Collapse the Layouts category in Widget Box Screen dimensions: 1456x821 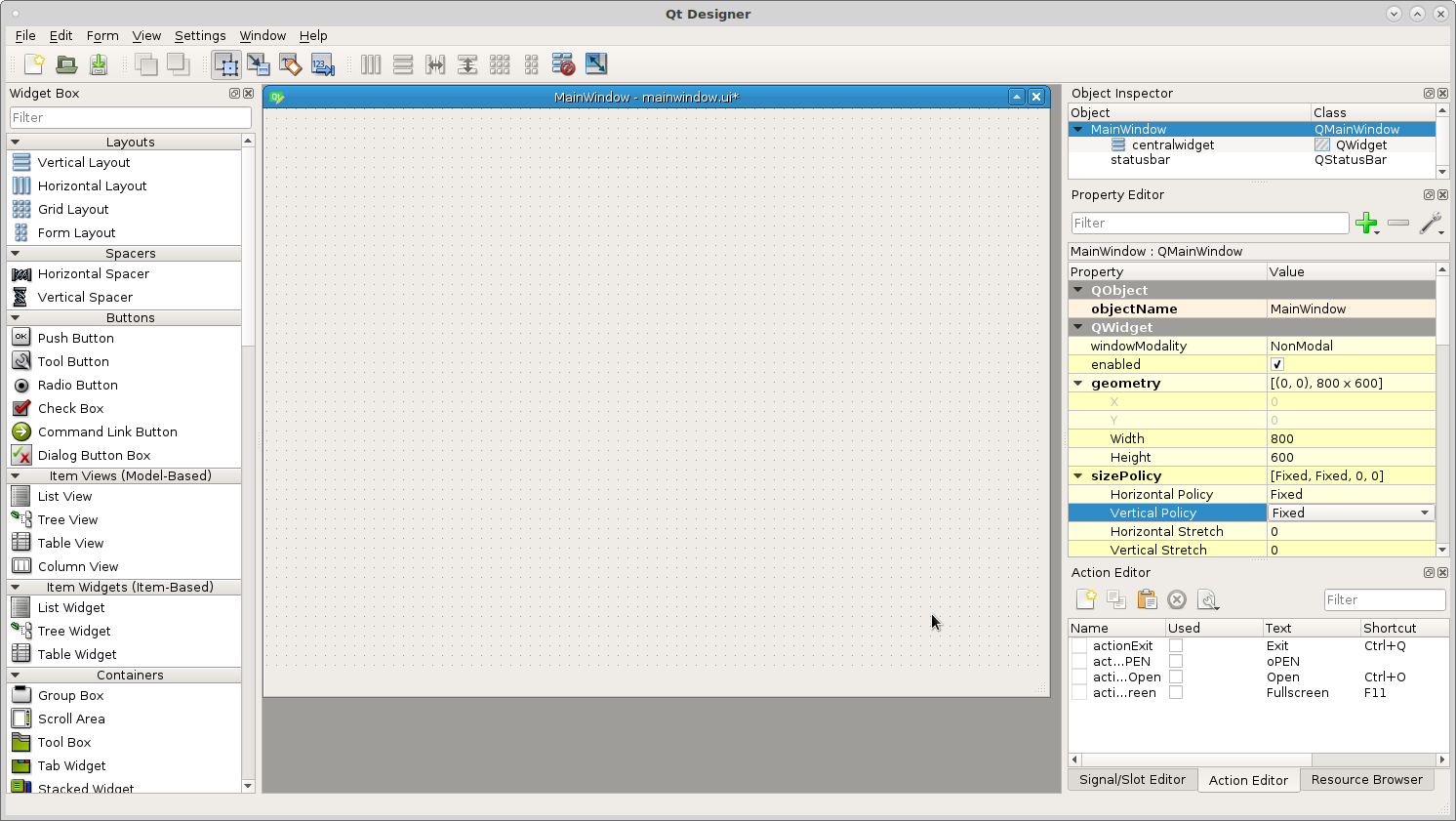(x=15, y=143)
